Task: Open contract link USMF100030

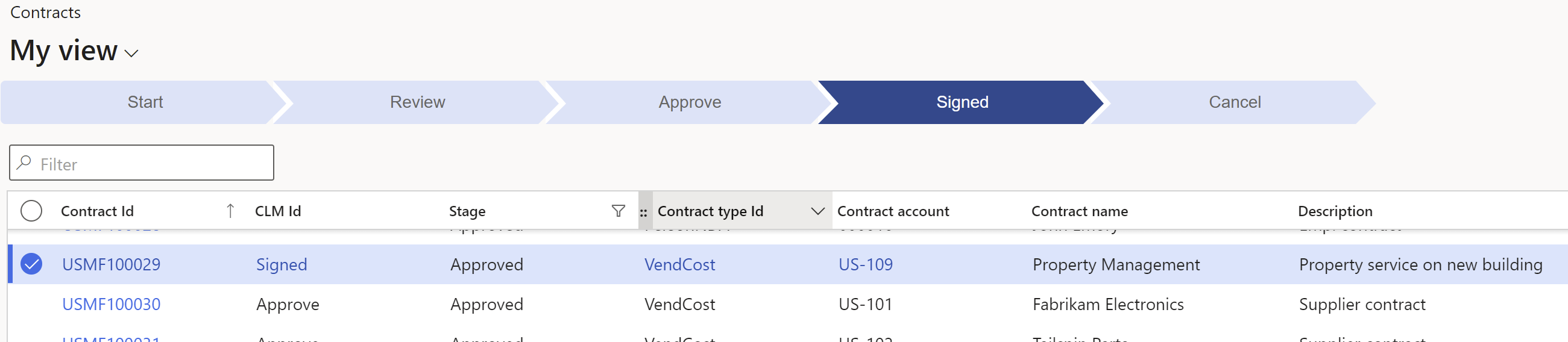Action: point(112,303)
